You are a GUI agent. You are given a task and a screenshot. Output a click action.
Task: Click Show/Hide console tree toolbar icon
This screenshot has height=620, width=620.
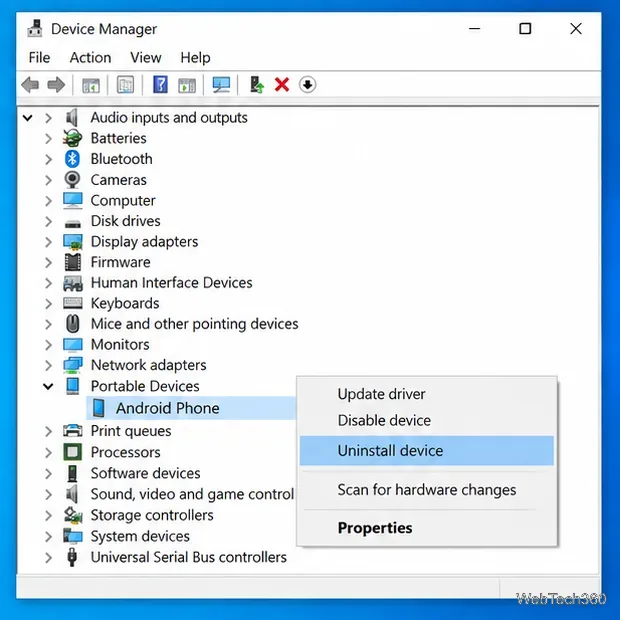91,85
